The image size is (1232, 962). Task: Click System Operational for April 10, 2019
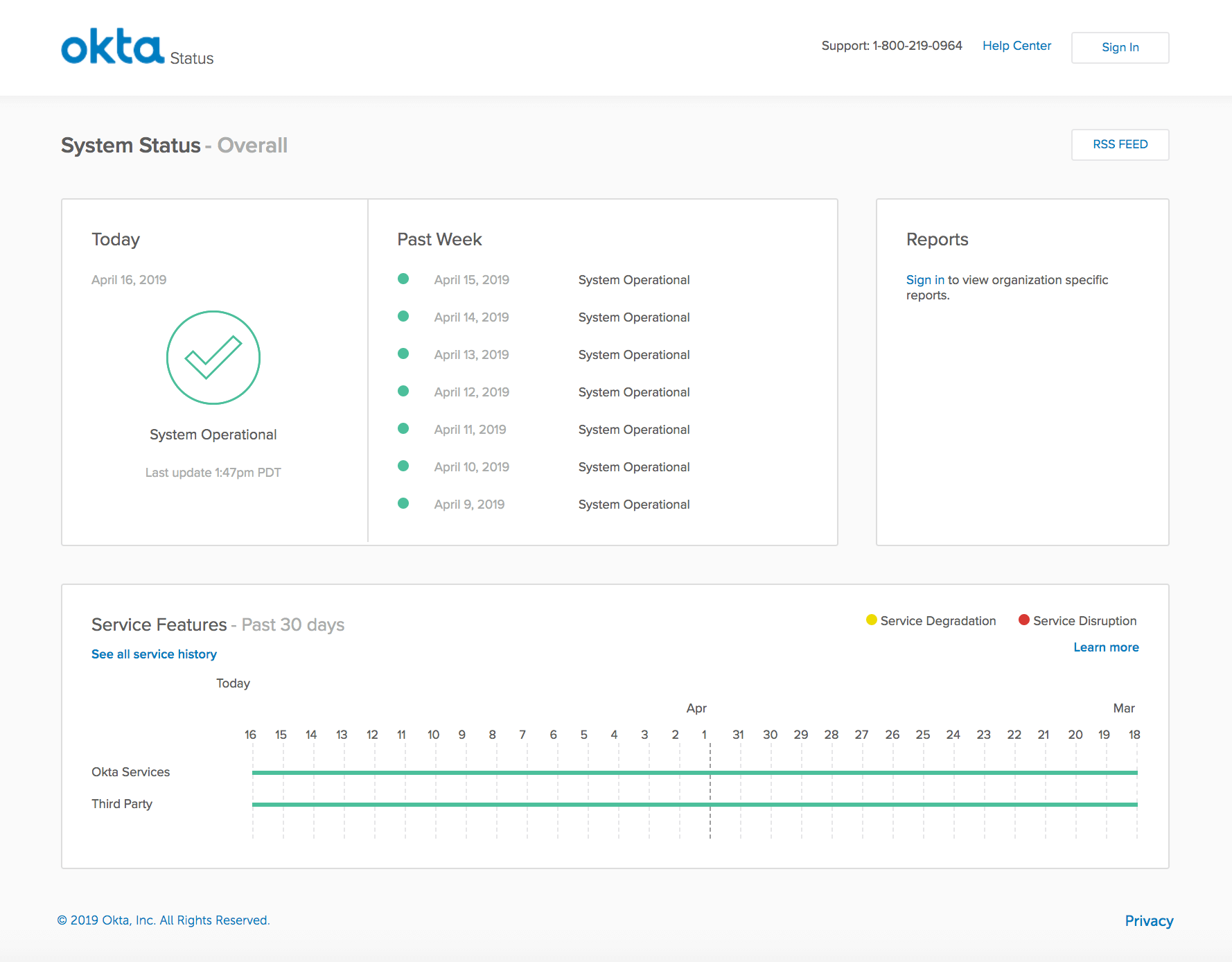[634, 467]
